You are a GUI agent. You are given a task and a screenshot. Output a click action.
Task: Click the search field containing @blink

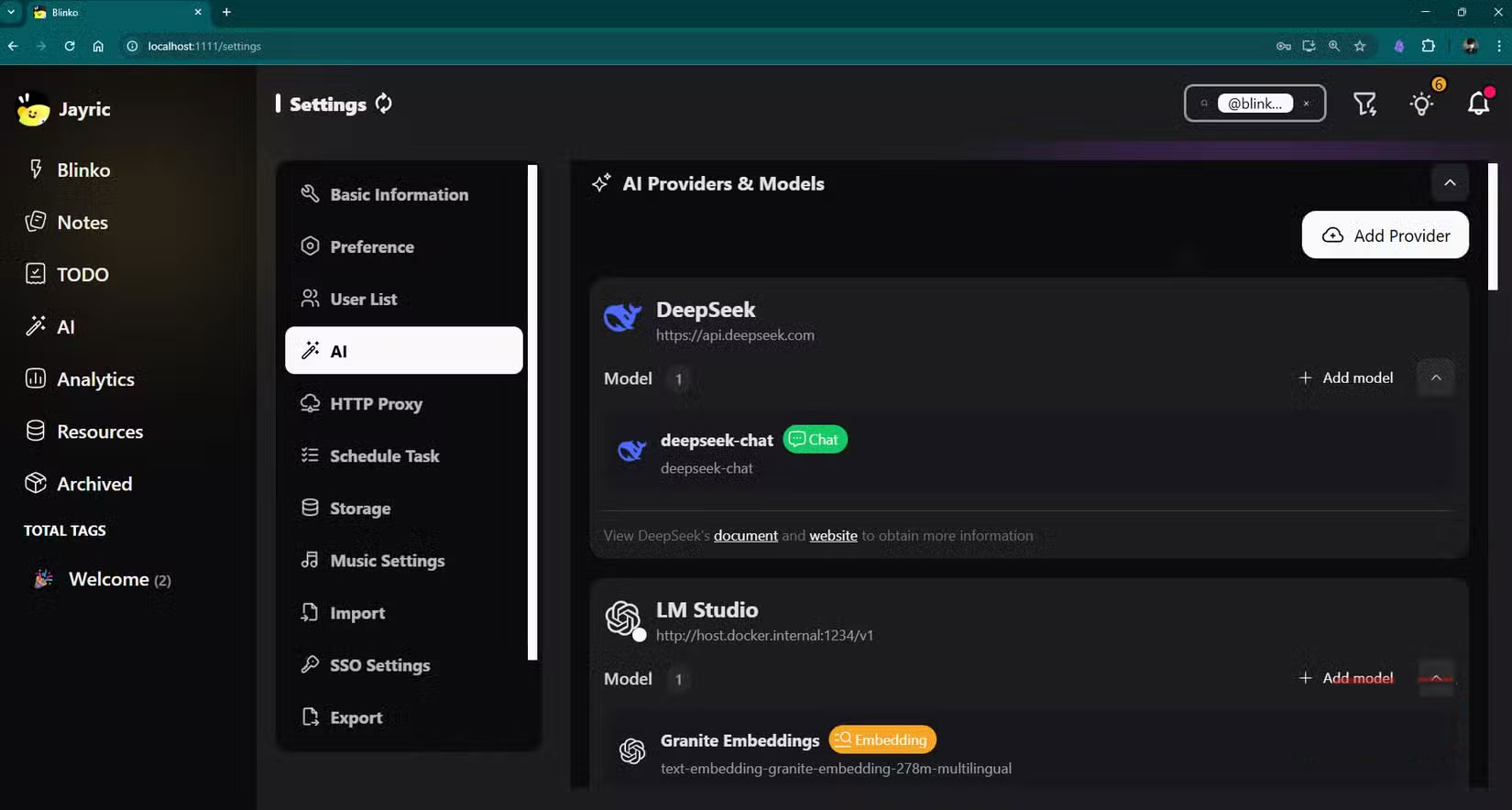[x=1255, y=104]
